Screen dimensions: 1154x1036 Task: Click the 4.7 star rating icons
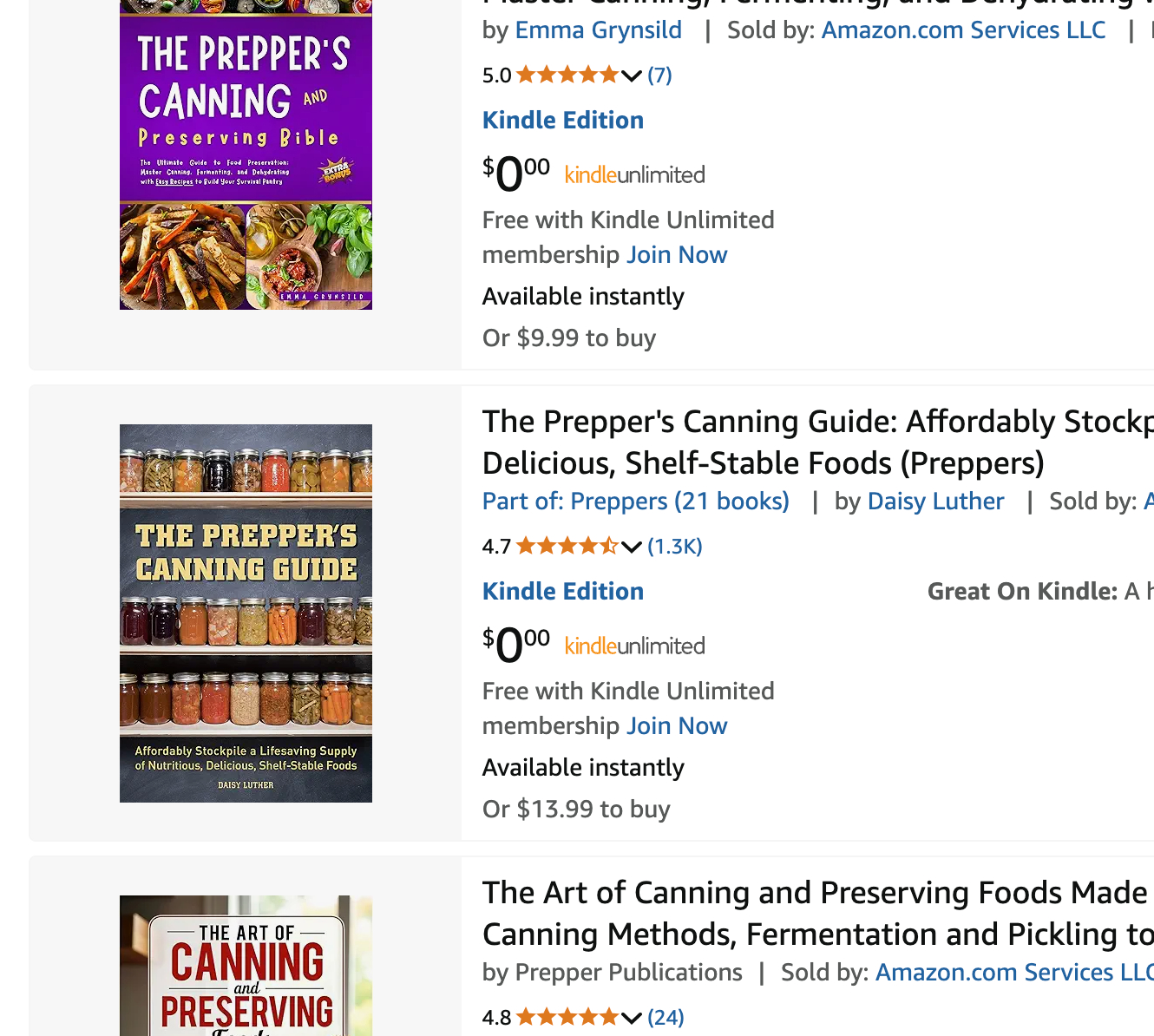point(567,547)
